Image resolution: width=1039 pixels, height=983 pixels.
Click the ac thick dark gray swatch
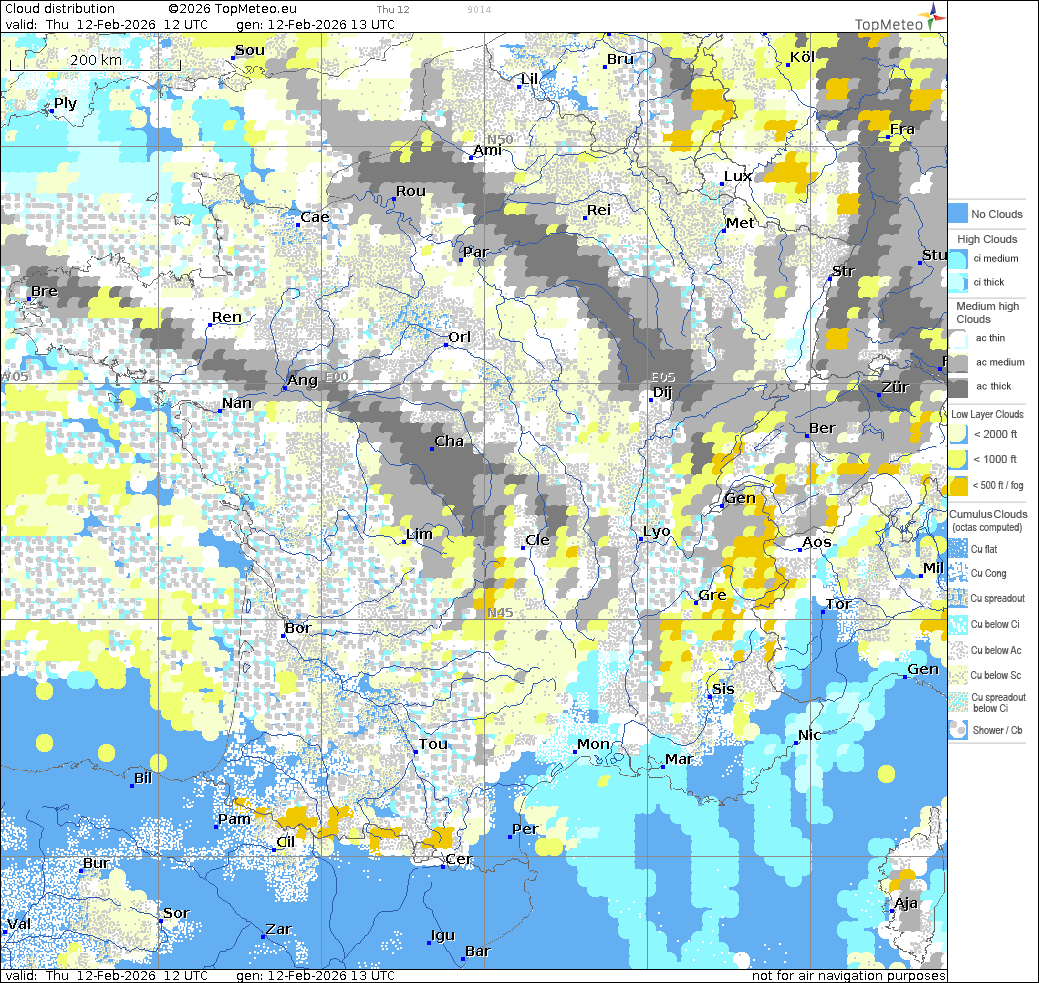(958, 387)
